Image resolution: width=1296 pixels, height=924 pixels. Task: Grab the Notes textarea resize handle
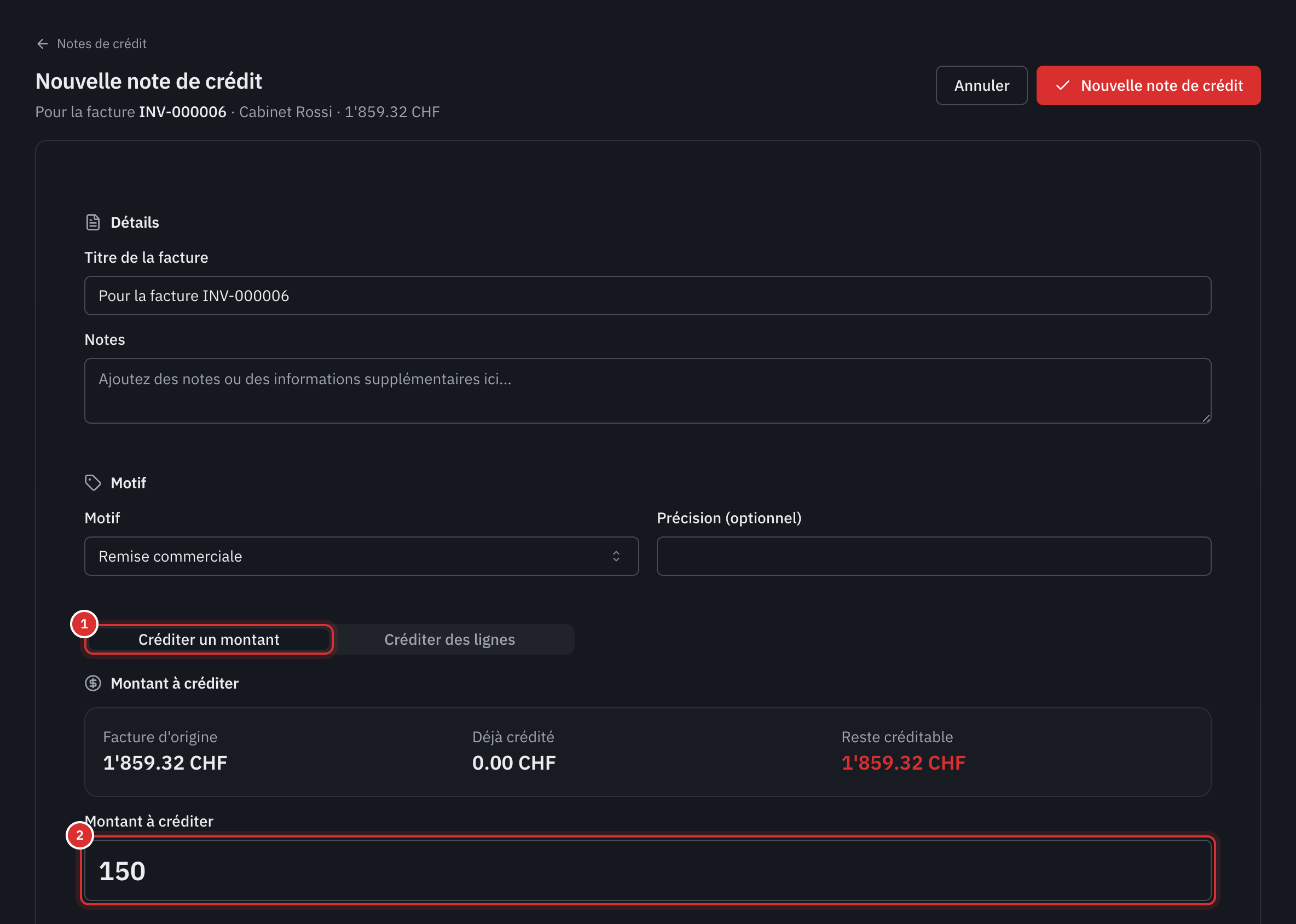click(1206, 418)
